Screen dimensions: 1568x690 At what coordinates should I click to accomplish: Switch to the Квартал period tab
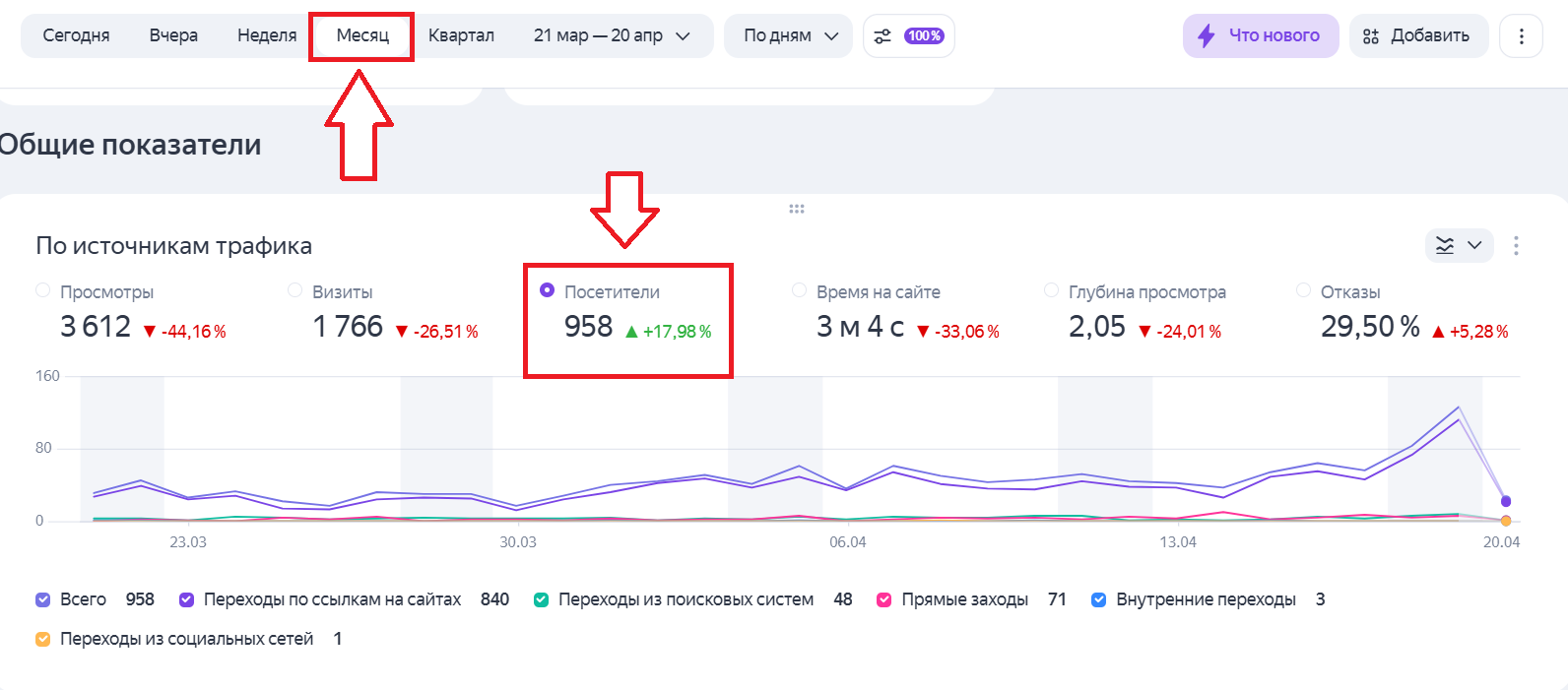coord(461,36)
